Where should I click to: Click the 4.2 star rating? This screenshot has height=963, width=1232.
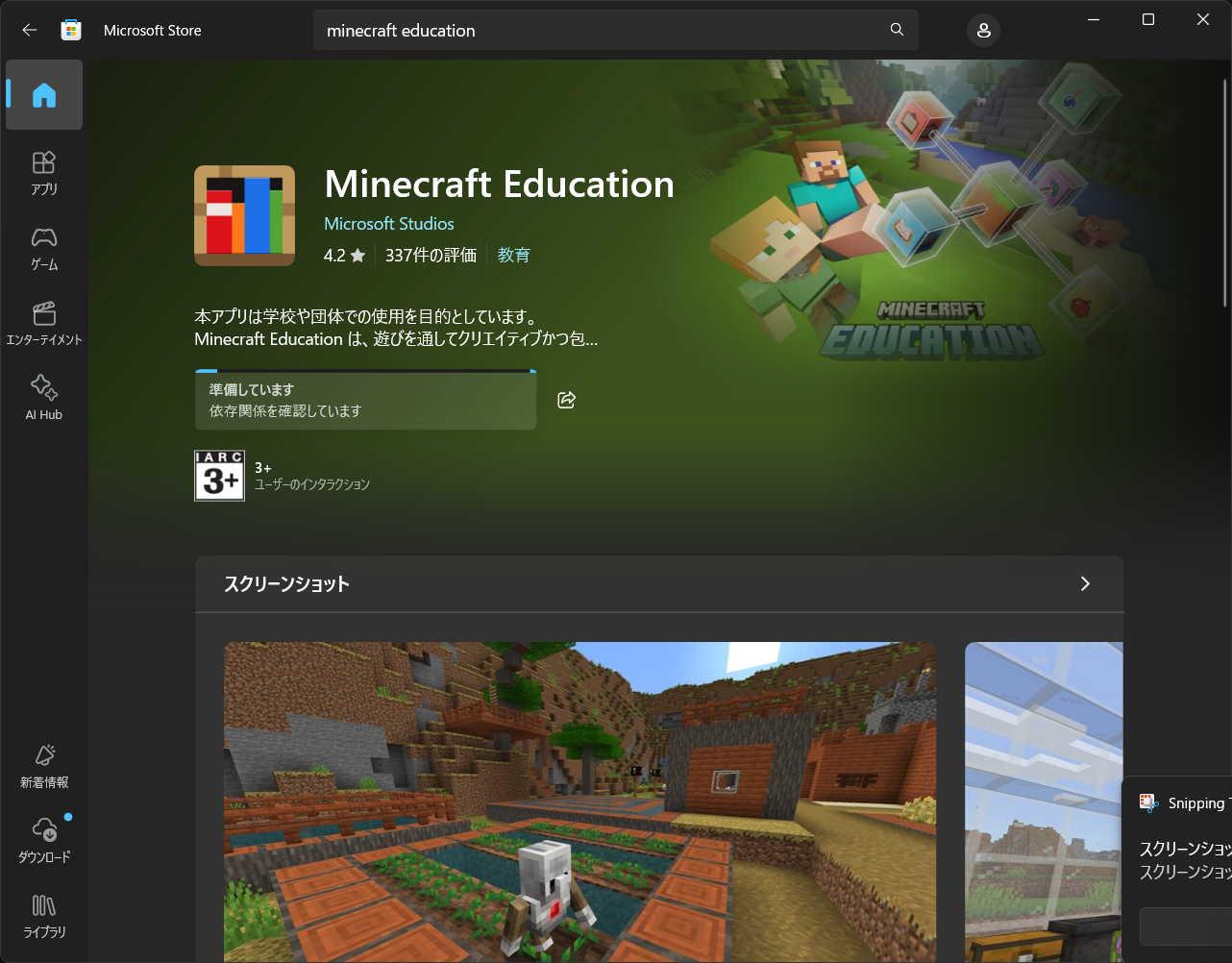click(x=344, y=255)
